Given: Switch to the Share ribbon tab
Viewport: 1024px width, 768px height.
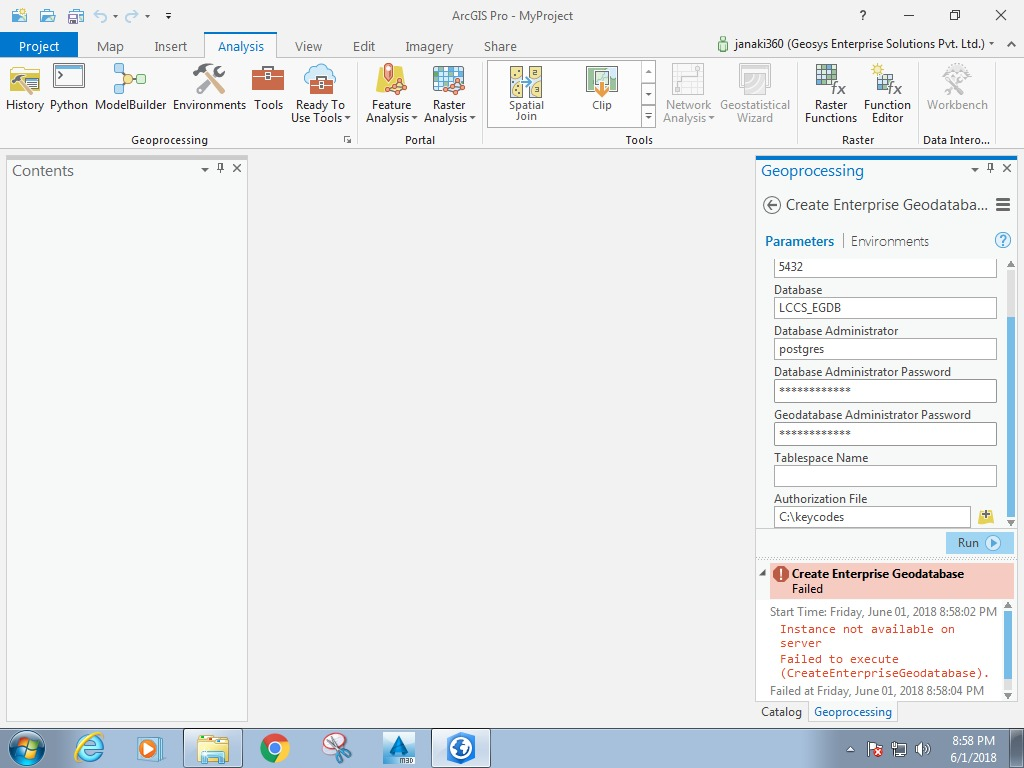Looking at the screenshot, I should pyautogui.click(x=500, y=46).
